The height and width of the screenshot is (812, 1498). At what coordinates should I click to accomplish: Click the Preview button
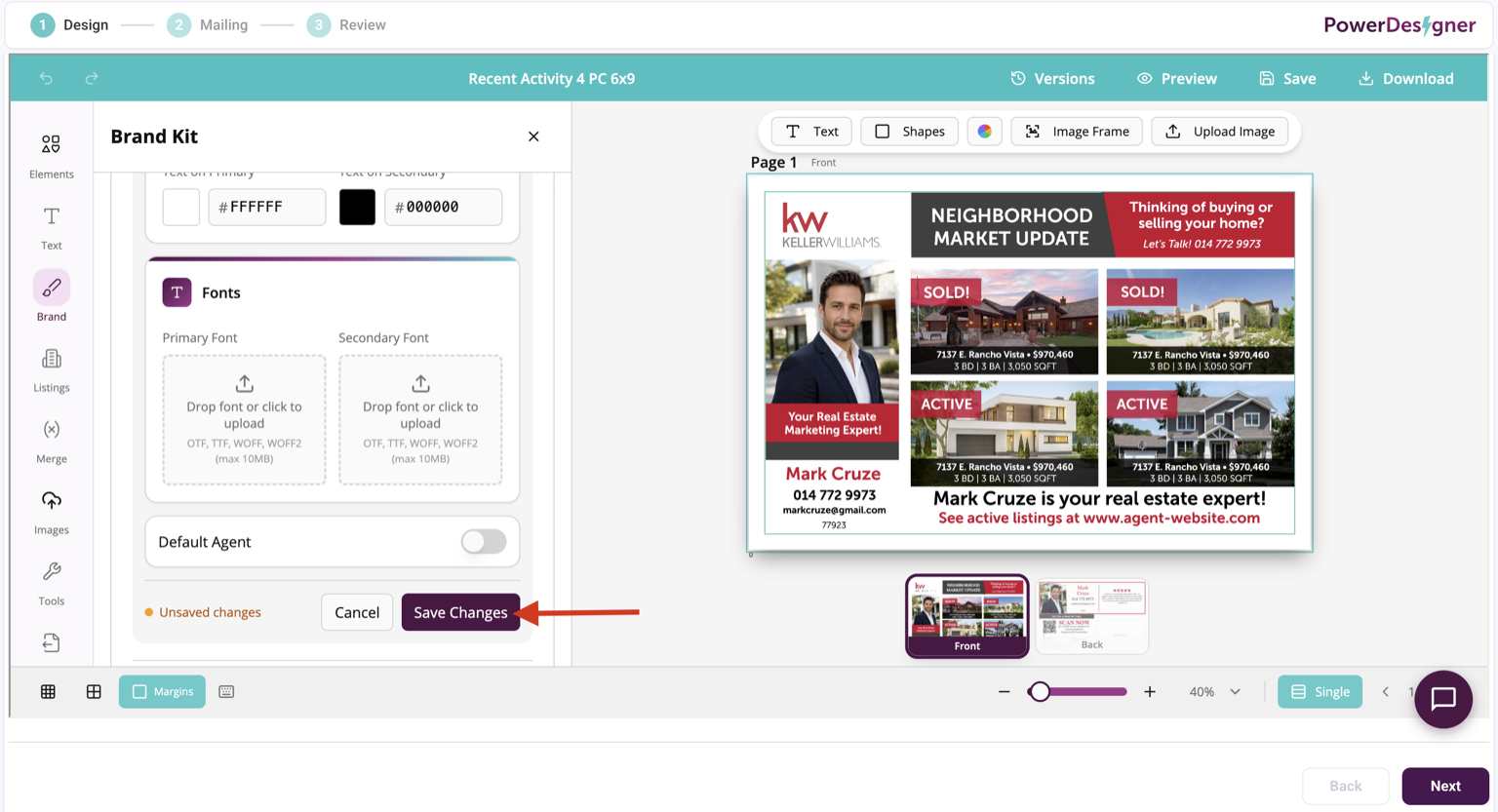[1177, 78]
